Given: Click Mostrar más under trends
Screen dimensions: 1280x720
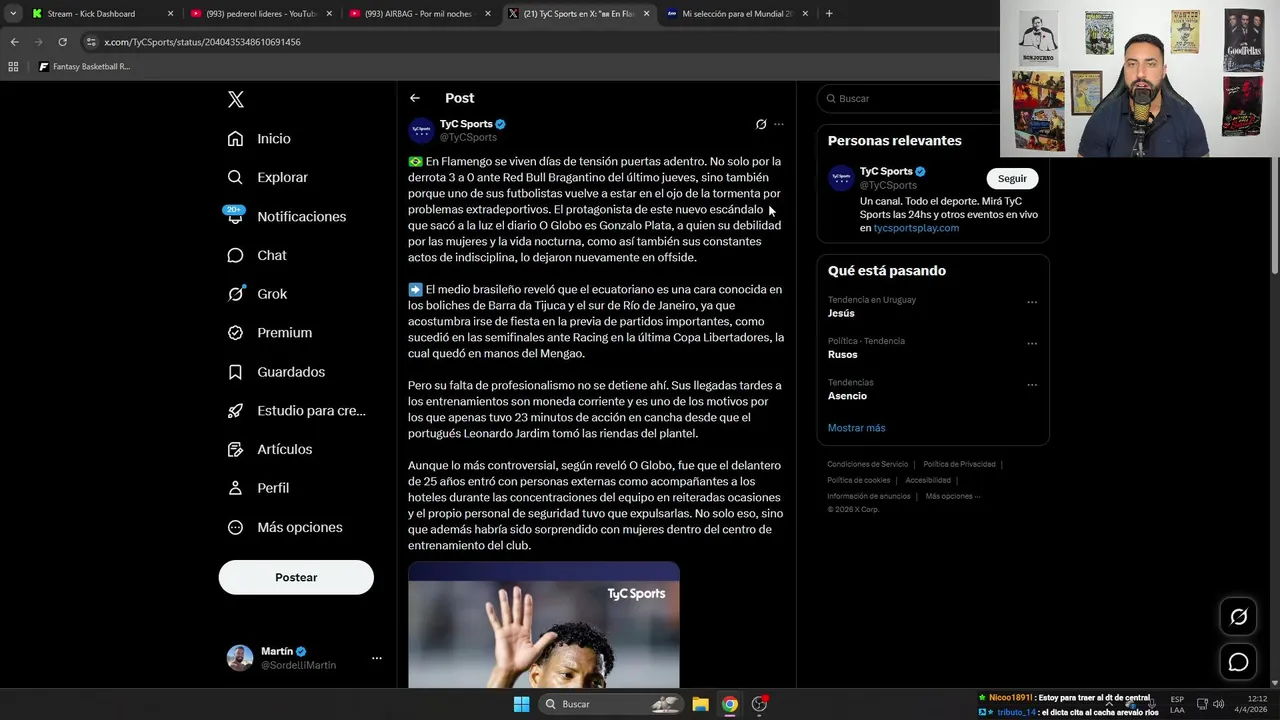Looking at the screenshot, I should pos(856,428).
